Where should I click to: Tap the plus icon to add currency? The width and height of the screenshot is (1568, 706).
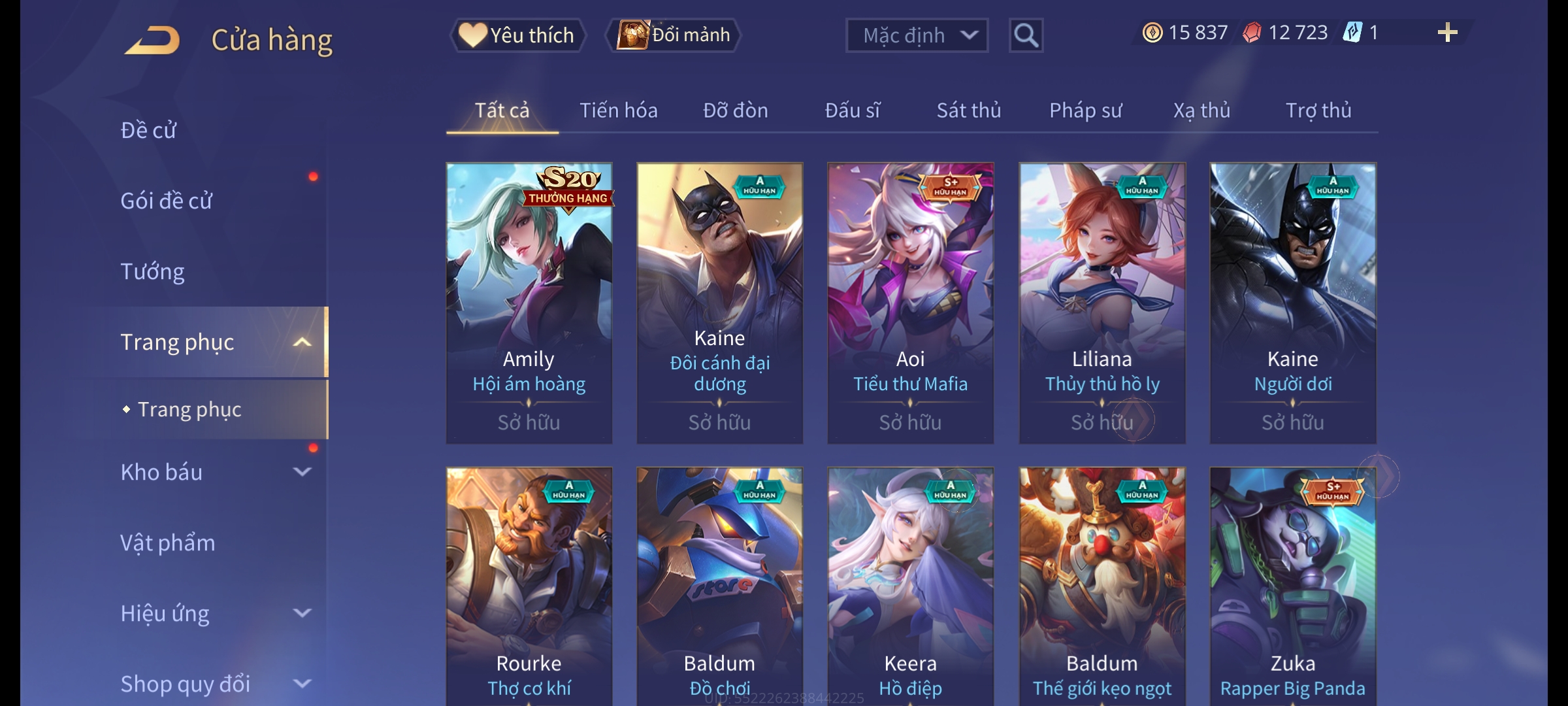pos(1448,33)
